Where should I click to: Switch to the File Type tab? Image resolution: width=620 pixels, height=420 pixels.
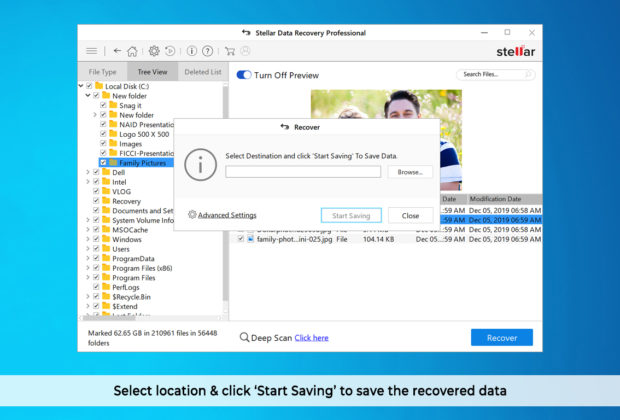[x=102, y=72]
